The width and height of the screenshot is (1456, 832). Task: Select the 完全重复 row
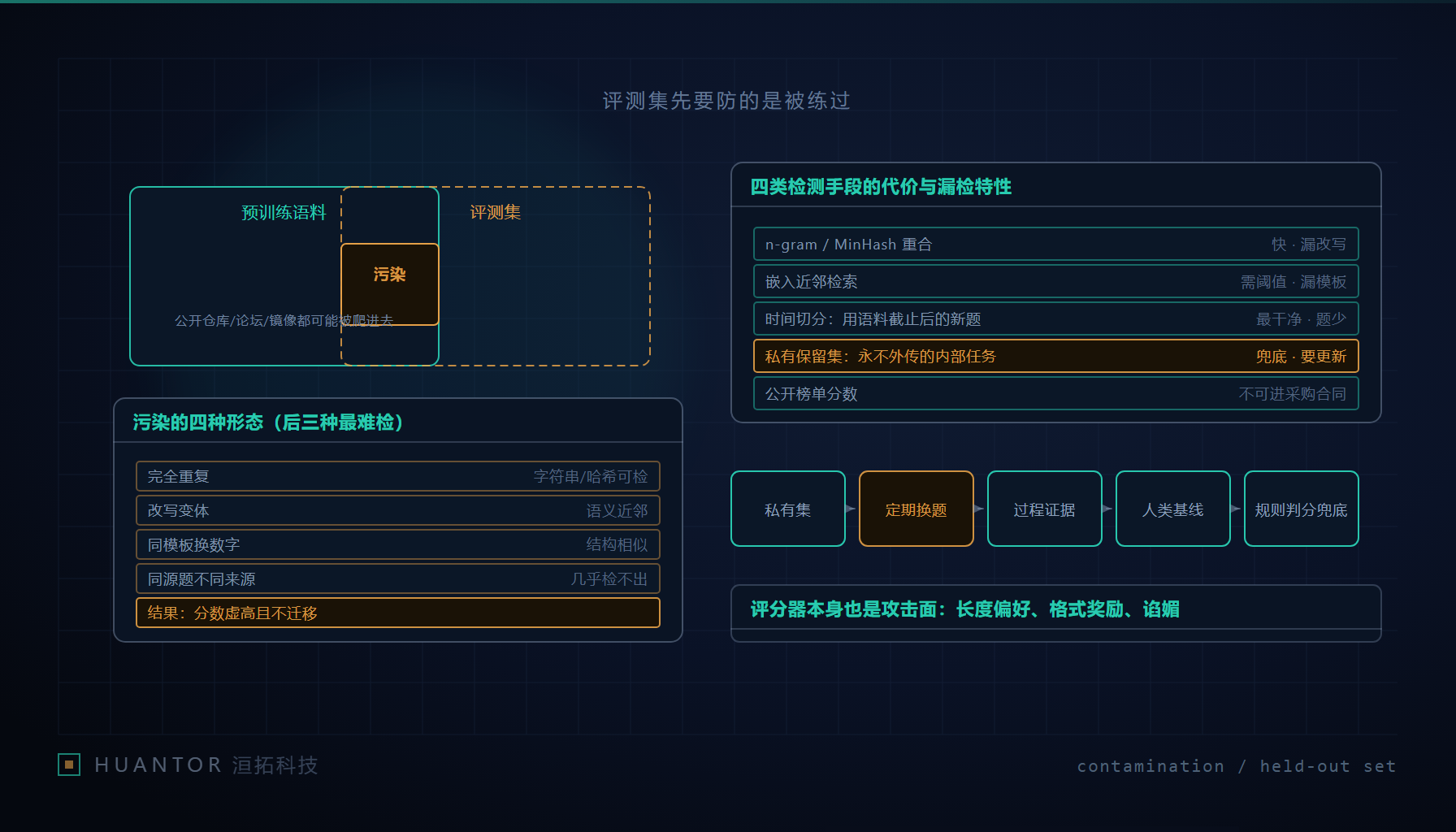tap(398, 476)
